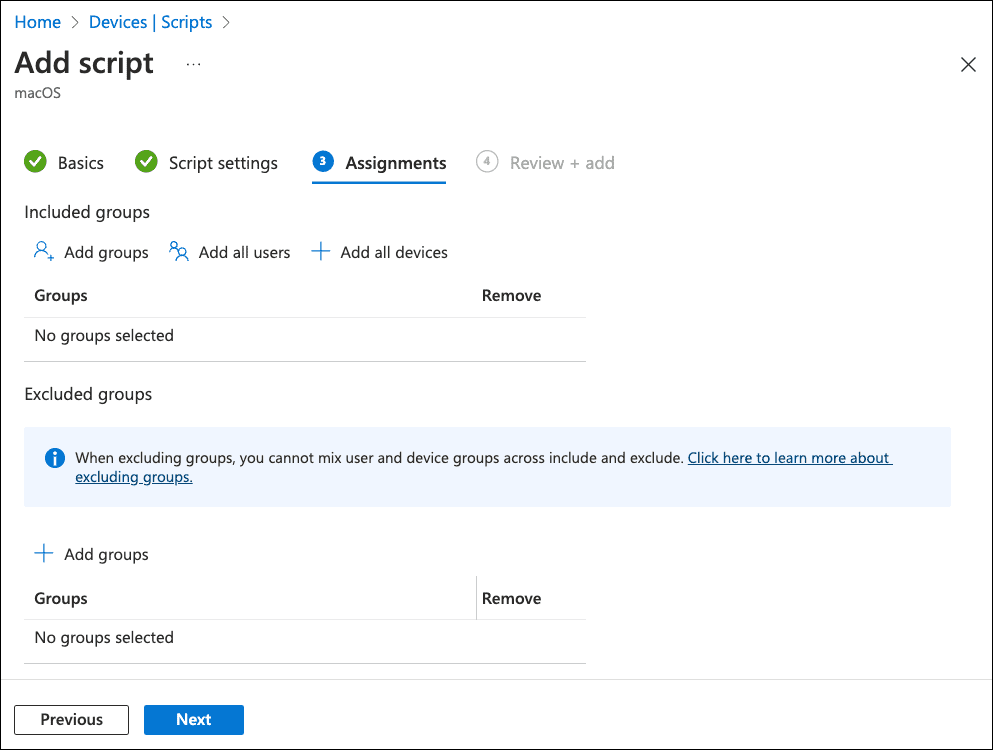Open the Script settings tab
This screenshot has width=993, height=750.
[225, 162]
